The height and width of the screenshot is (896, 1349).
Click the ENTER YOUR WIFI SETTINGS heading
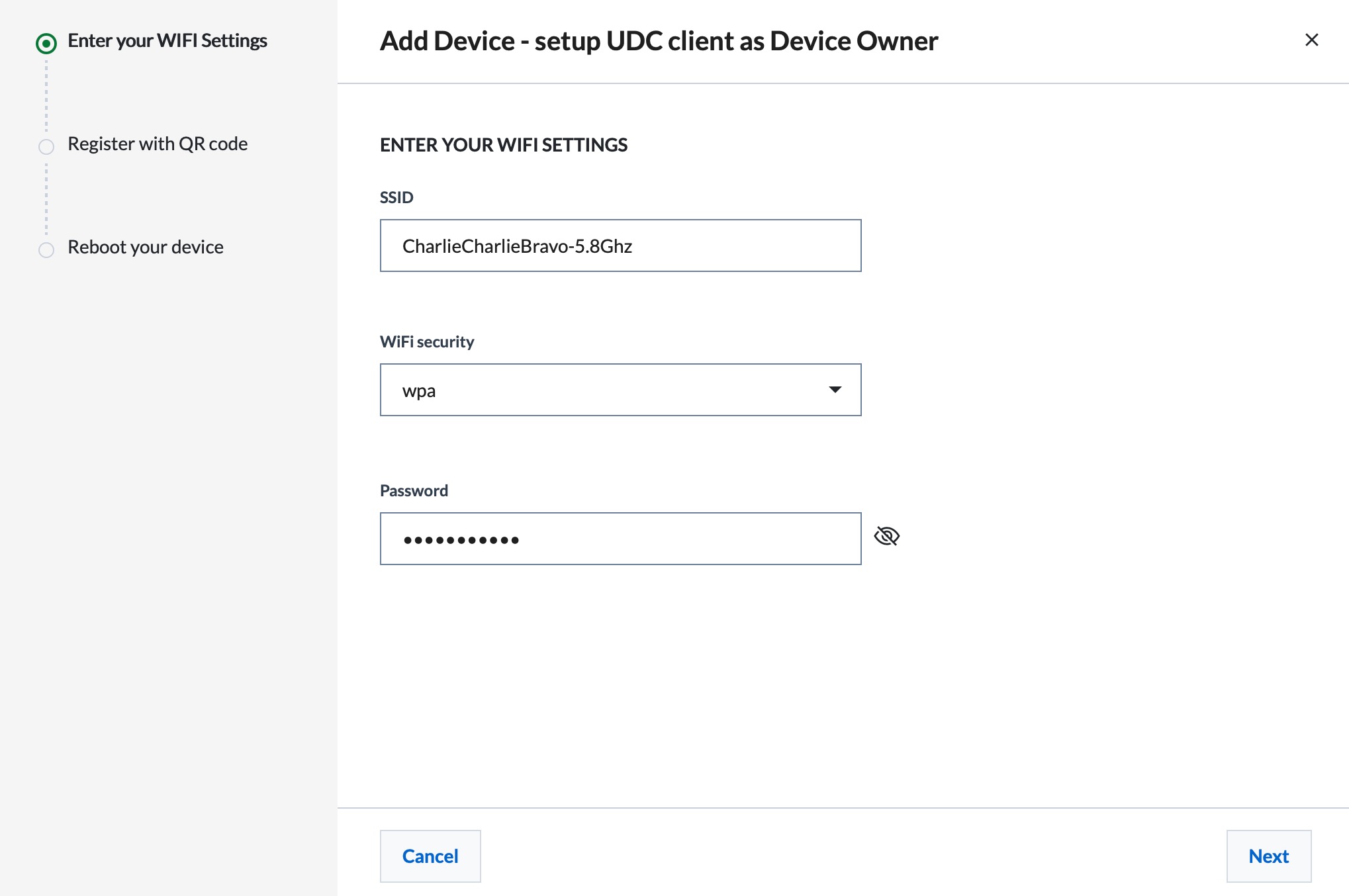pyautogui.click(x=504, y=145)
